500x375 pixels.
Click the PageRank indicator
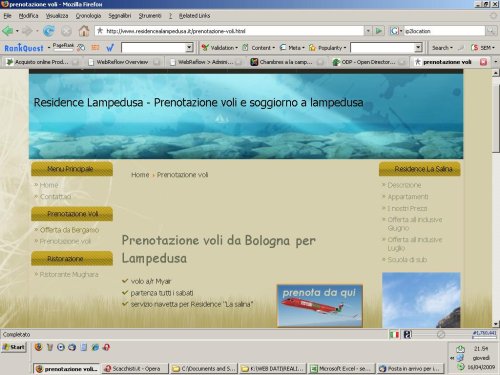pyautogui.click(x=63, y=47)
